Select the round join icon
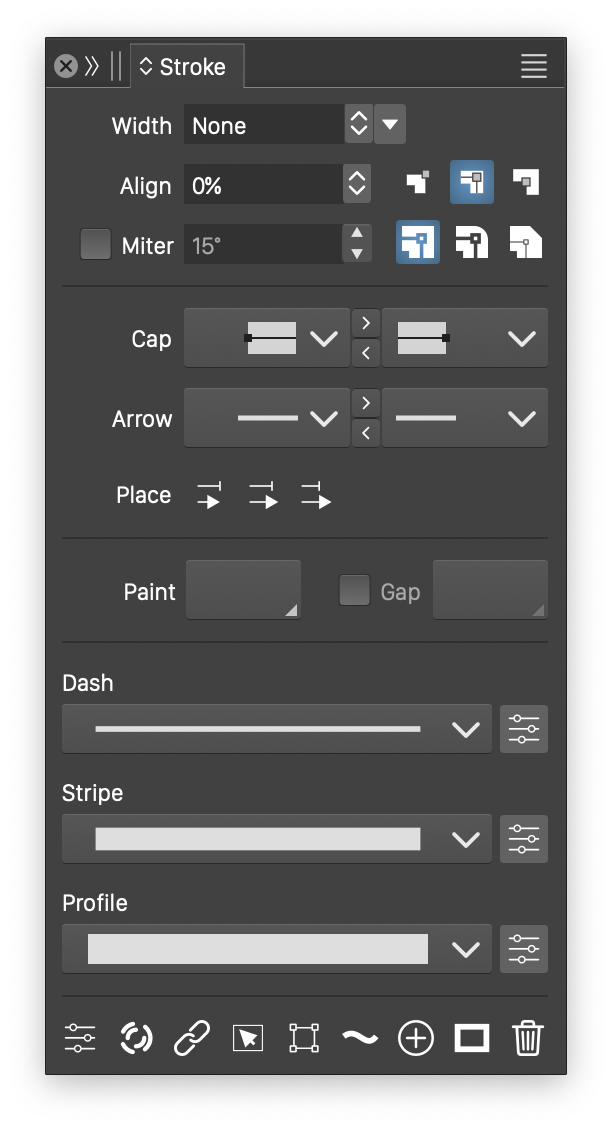The image size is (612, 1128). click(x=472, y=243)
